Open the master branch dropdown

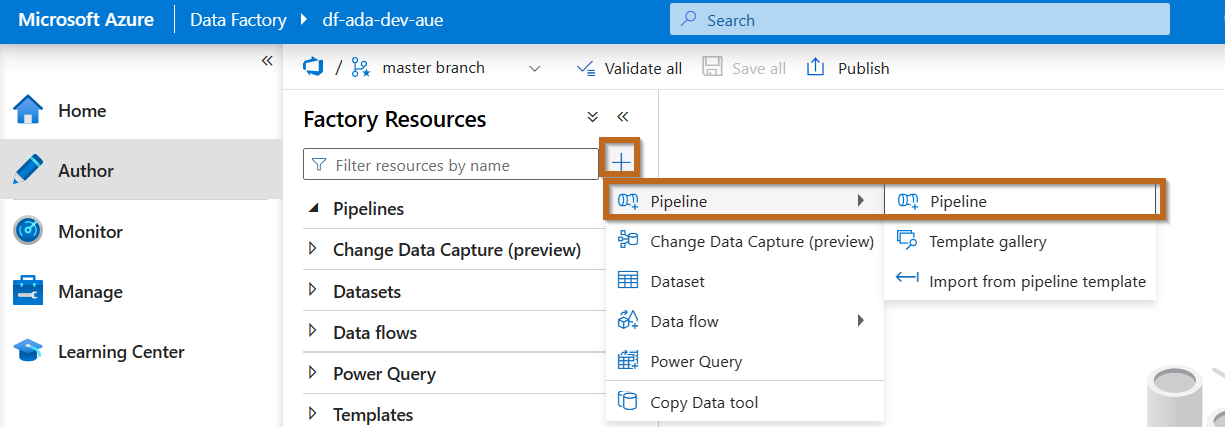click(x=534, y=68)
